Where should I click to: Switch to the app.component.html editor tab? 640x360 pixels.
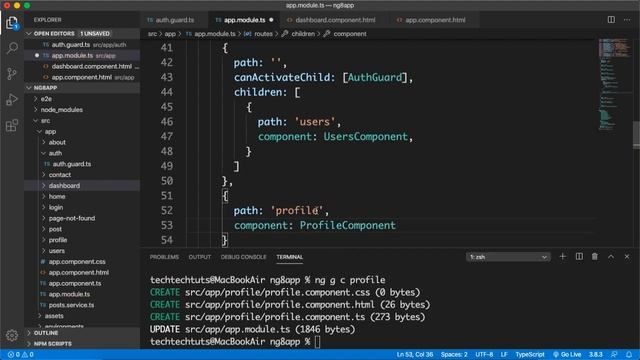point(435,20)
